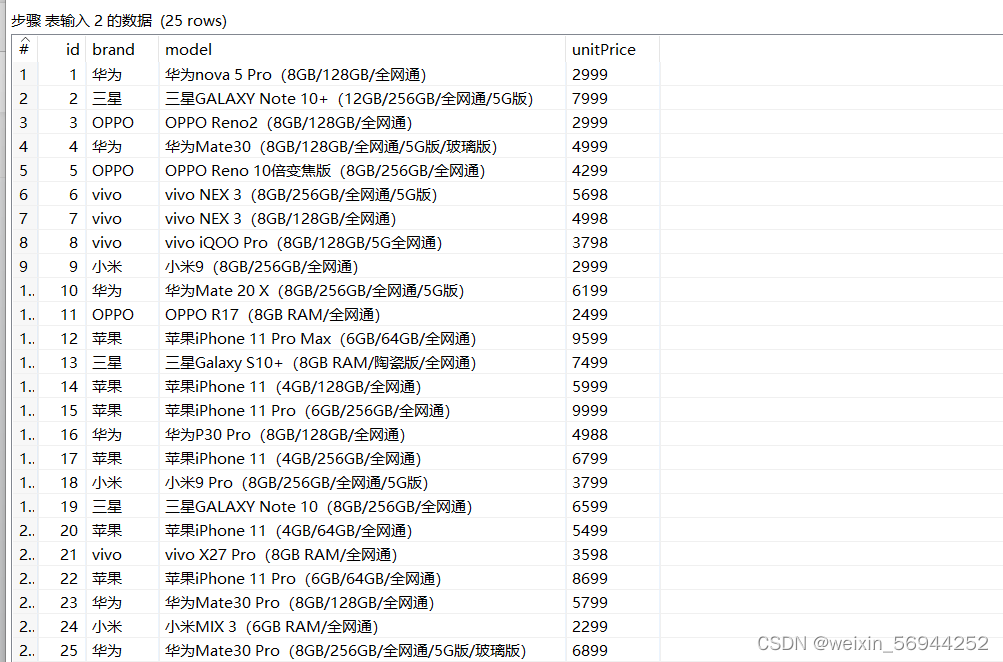Select the 华为Mate30 Pro row at id 23
The image size is (1003, 662).
coord(299,602)
